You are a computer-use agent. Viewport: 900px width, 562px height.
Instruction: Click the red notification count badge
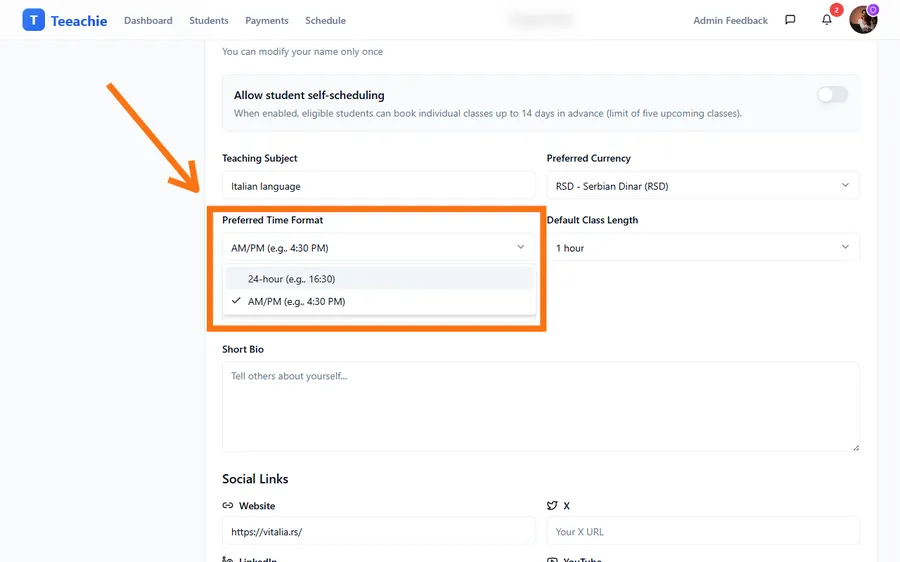[837, 10]
